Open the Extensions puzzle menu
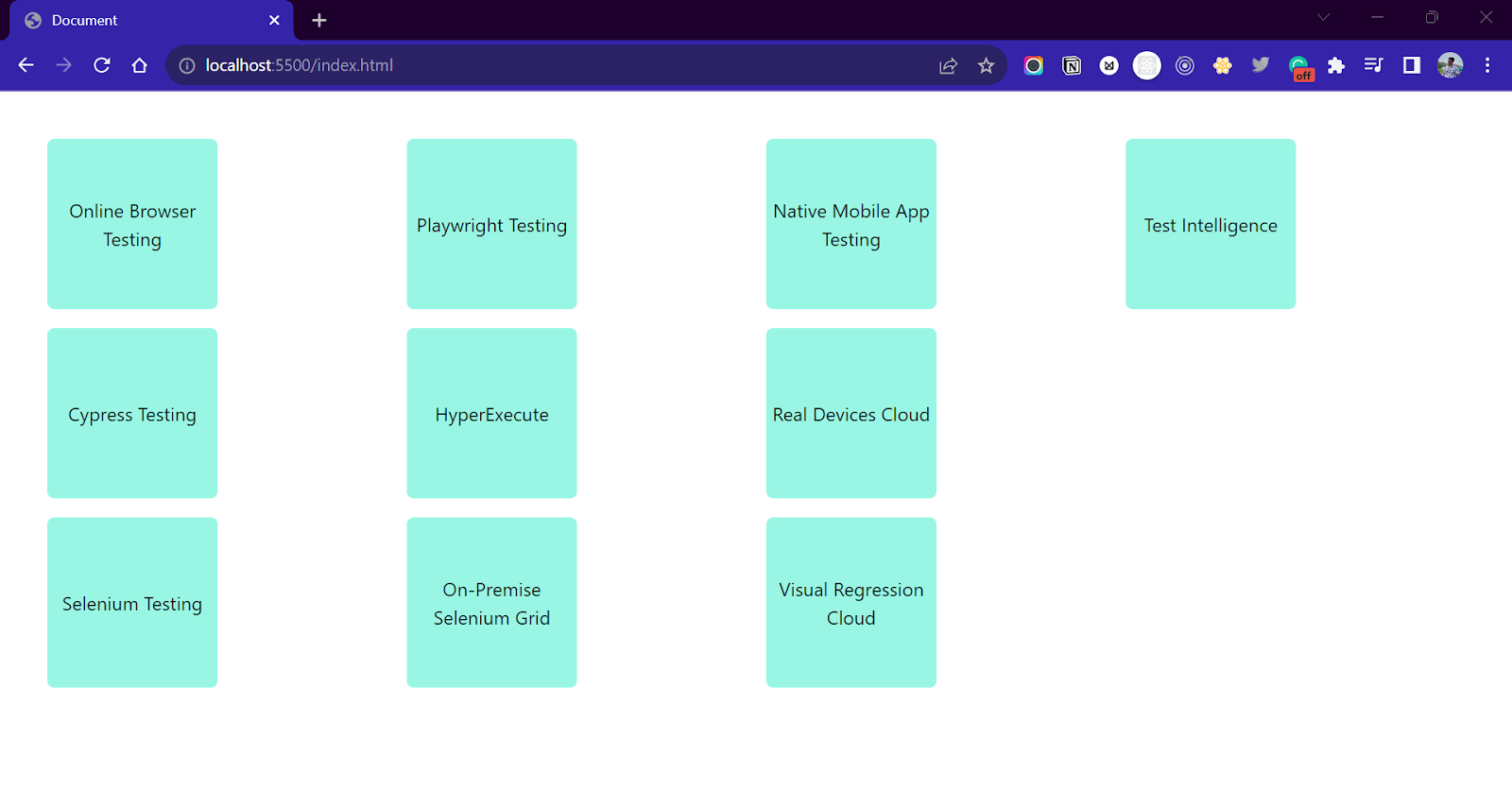The image size is (1512, 791). coord(1336,65)
